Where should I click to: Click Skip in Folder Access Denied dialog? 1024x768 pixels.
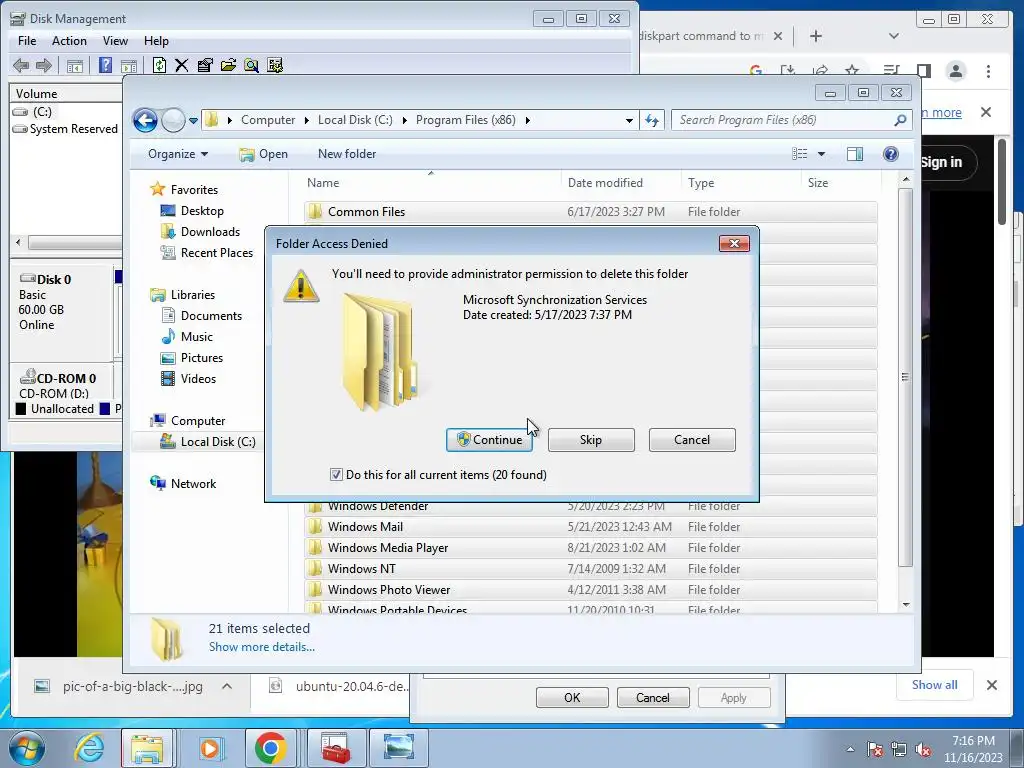pyautogui.click(x=591, y=440)
